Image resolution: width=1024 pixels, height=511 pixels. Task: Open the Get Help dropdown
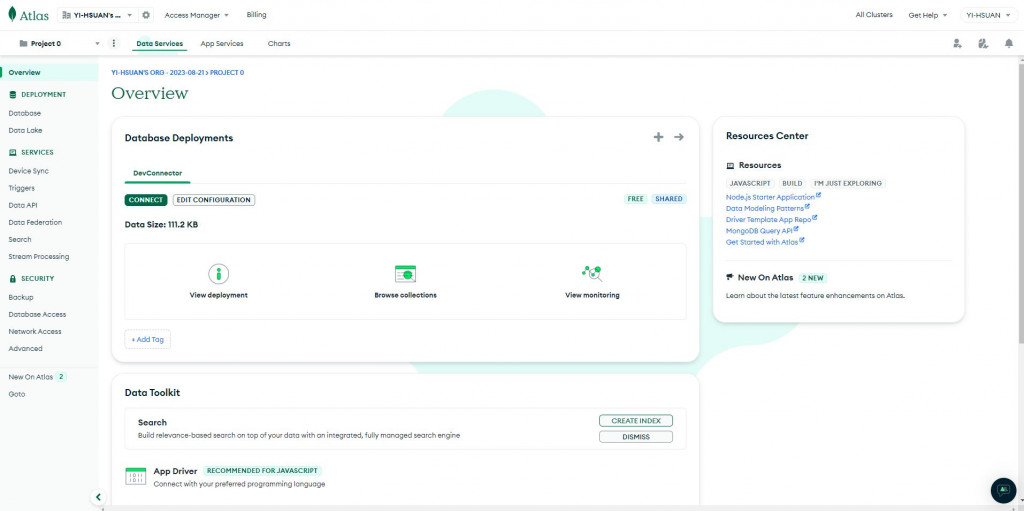(x=927, y=15)
